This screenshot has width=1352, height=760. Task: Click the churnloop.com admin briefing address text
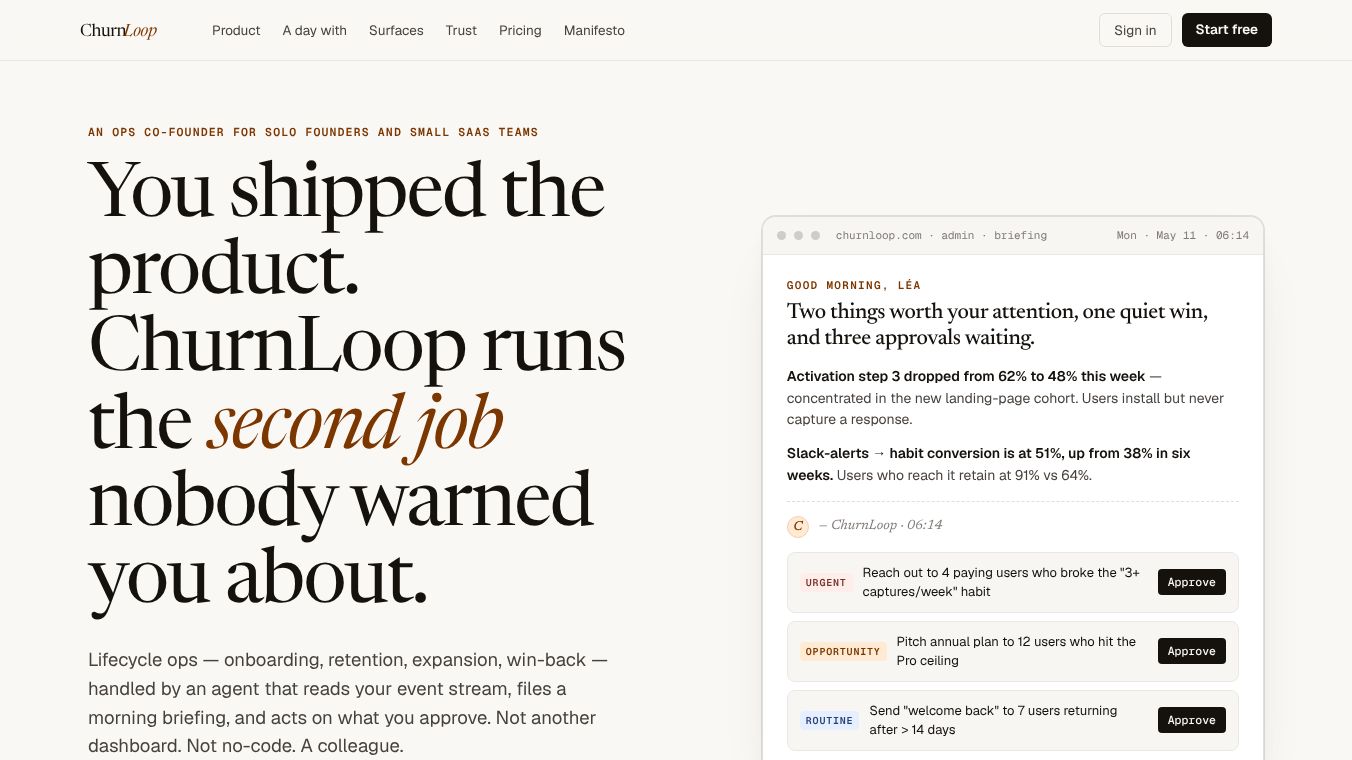(941, 236)
